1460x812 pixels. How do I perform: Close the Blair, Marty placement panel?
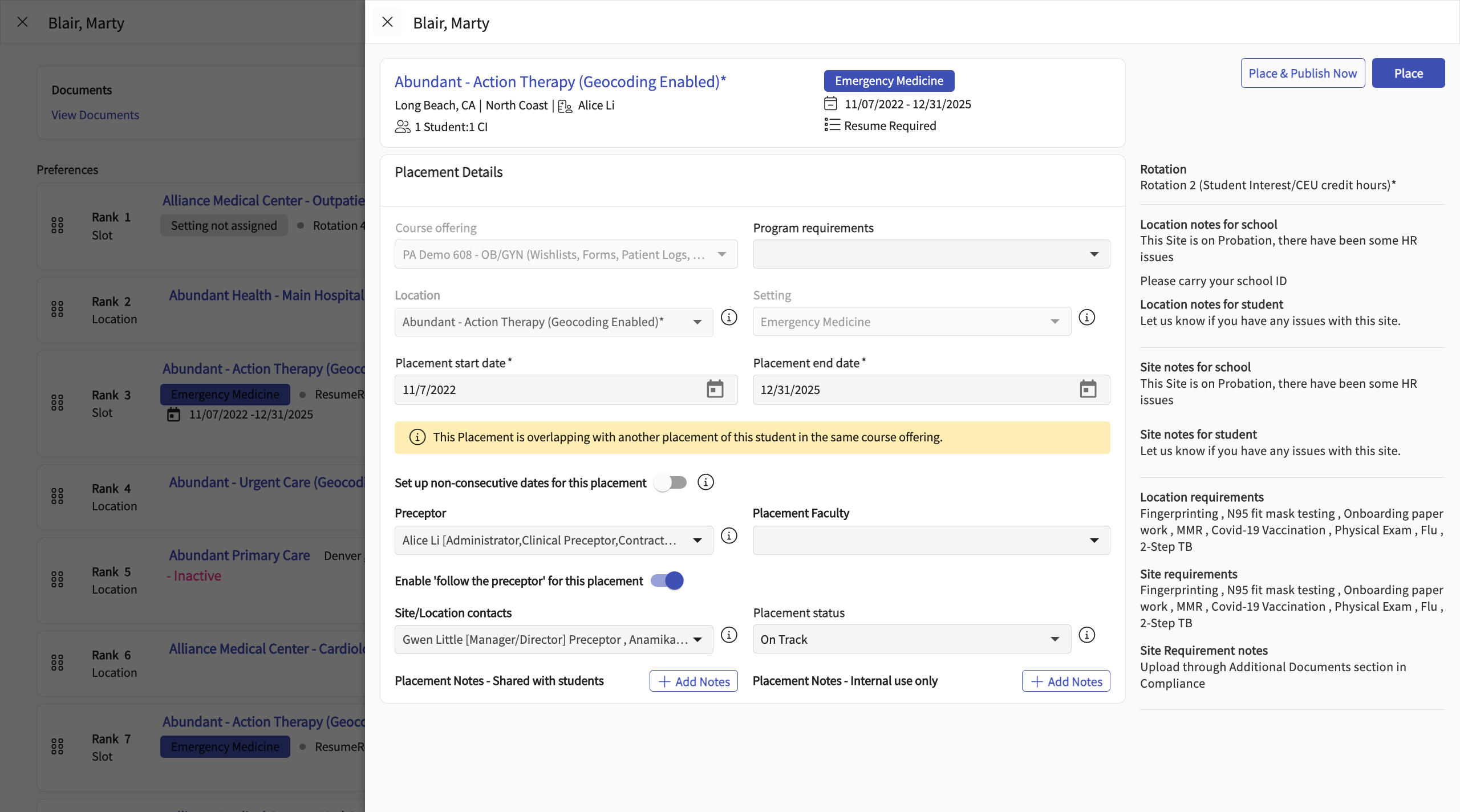387,22
